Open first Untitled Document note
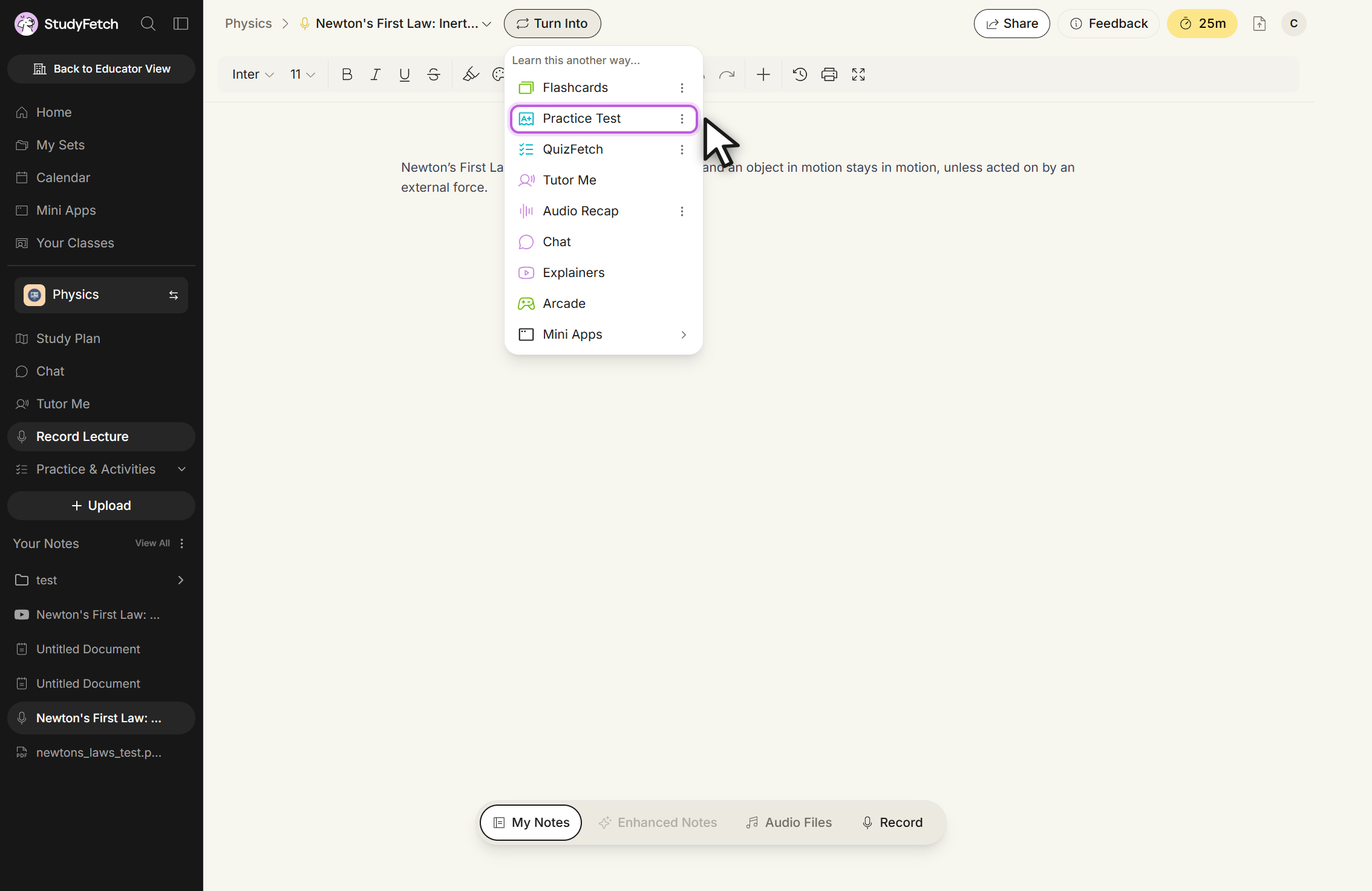The image size is (1372, 891). click(101, 649)
